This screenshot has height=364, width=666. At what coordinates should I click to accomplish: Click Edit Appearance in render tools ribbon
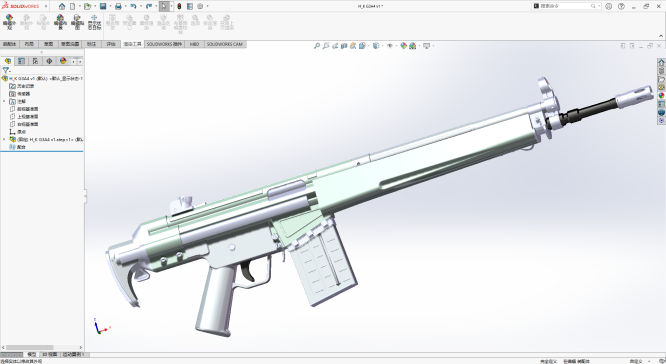click(9, 22)
